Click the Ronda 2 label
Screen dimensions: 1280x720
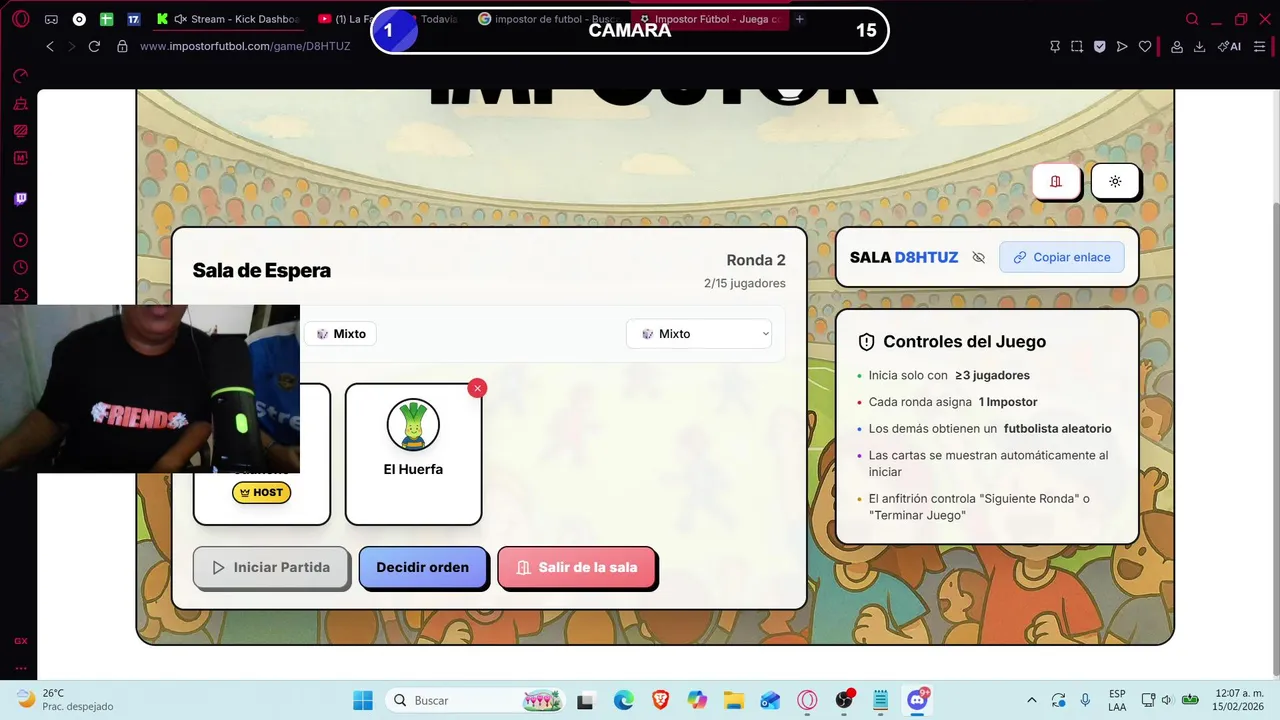tap(756, 260)
